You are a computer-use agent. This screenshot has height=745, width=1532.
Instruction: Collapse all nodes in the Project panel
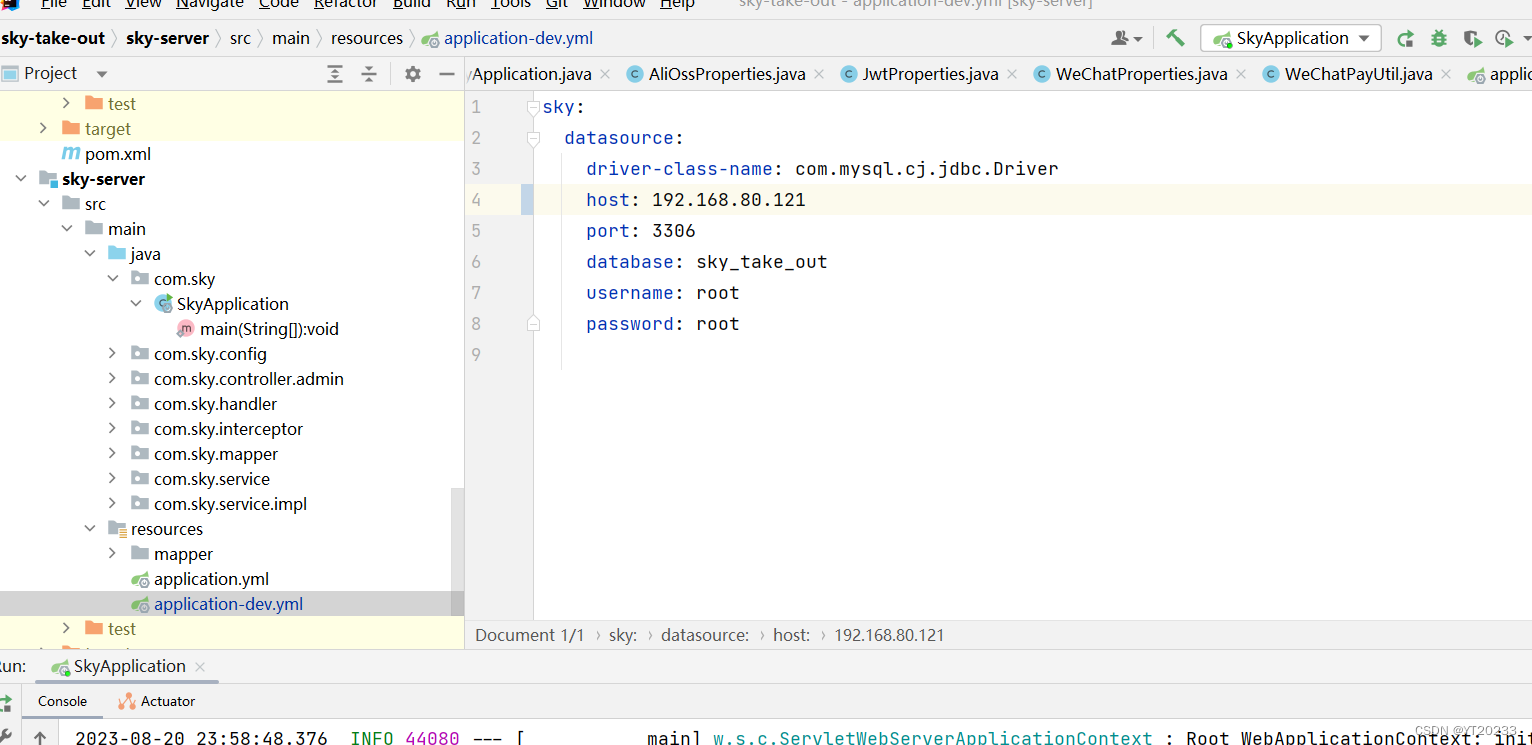point(369,74)
